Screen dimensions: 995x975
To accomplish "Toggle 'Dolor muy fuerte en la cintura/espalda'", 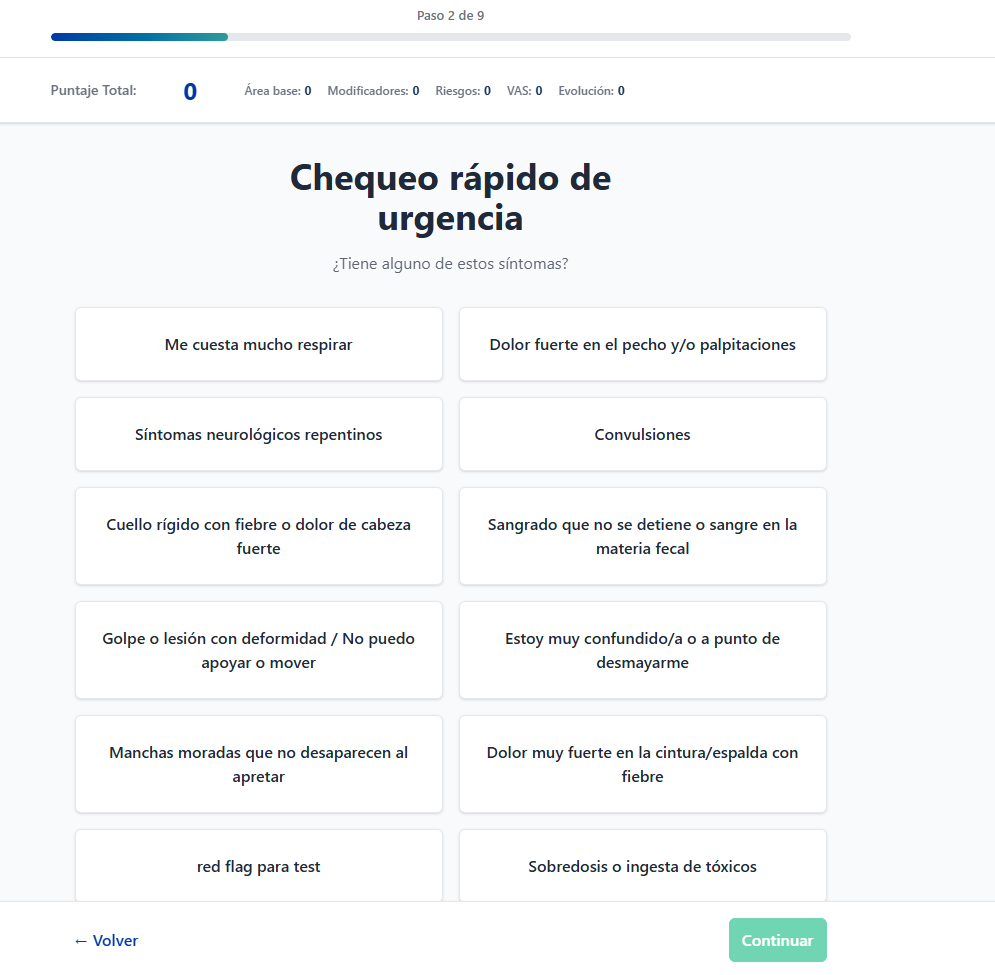I will click(x=642, y=764).
